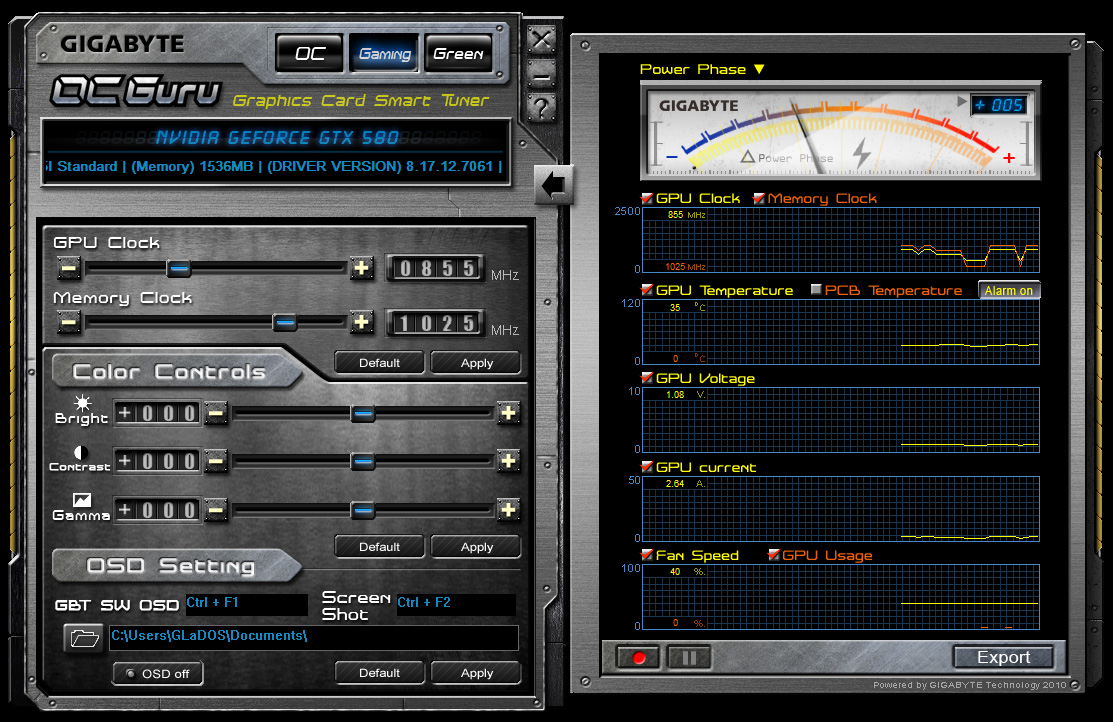Click the GPU Clock slider handle

(179, 268)
